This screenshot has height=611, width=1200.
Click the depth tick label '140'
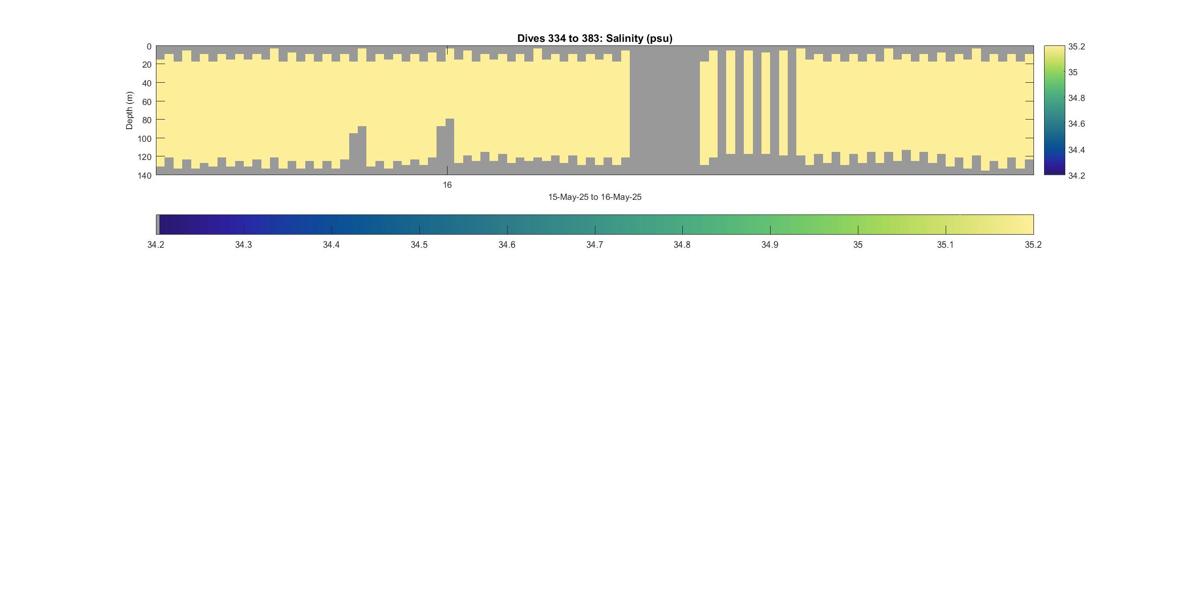144,175
